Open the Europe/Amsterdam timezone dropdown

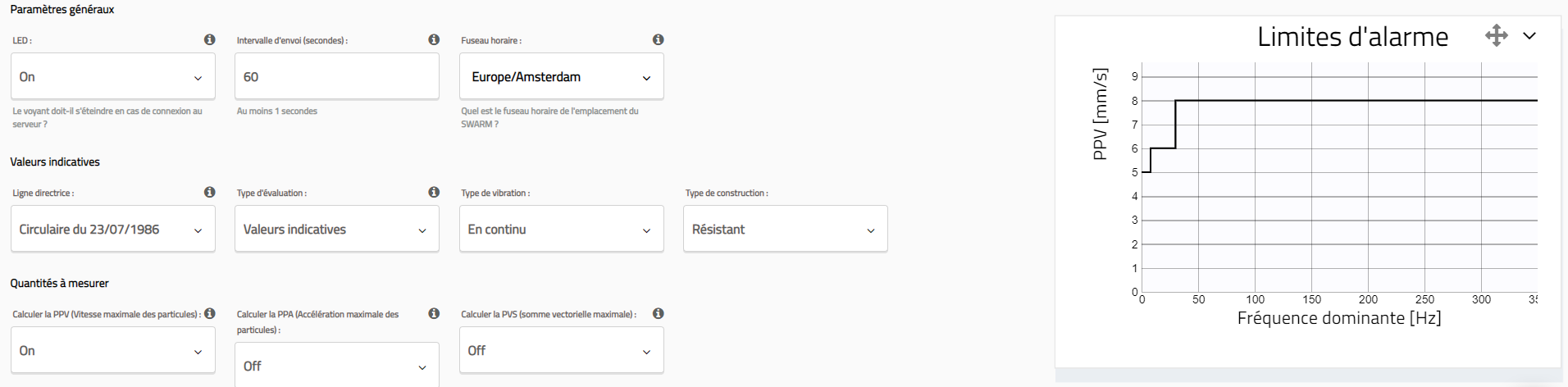(x=562, y=77)
